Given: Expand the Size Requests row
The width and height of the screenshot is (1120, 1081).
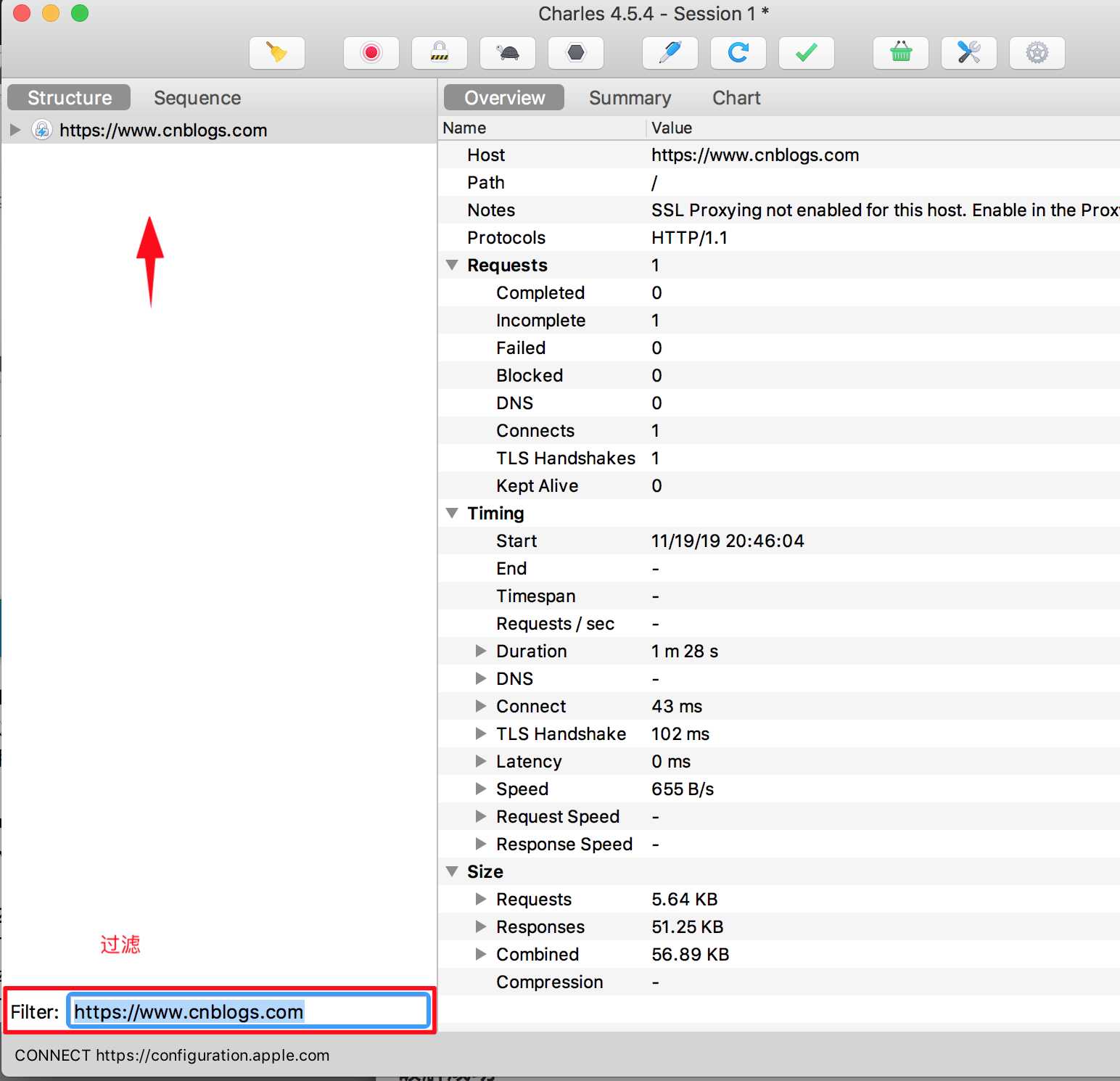Looking at the screenshot, I should [480, 899].
